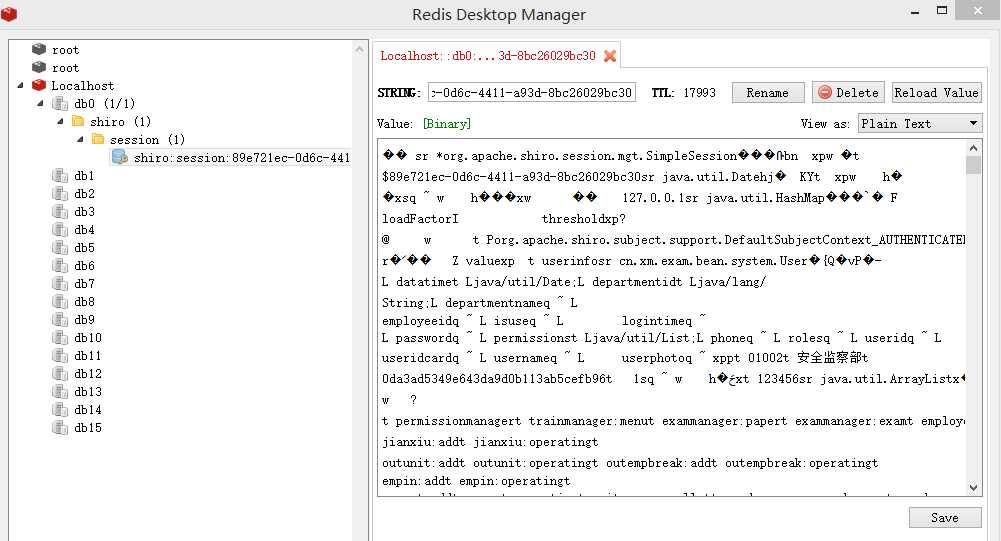The image size is (1001, 541).
Task: Click the db9 database icon
Action: [x=60, y=319]
